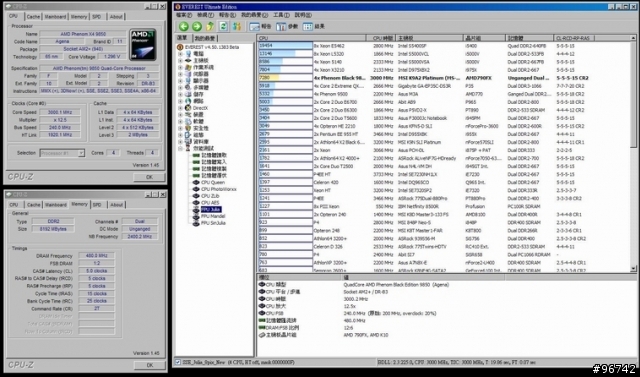
Task: Open the Processor #1 selection dropdown in CPU-Z
Action: [62, 153]
